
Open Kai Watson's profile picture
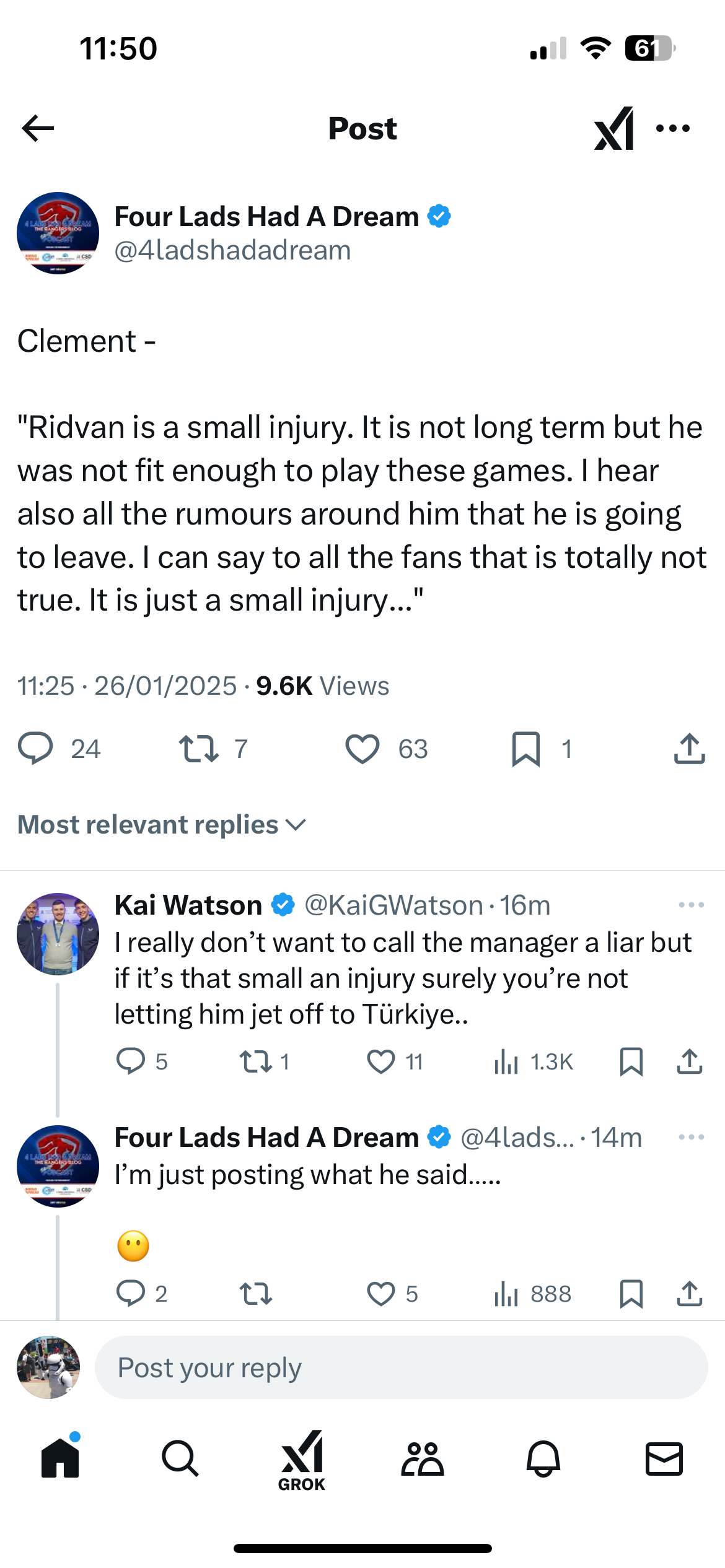click(58, 934)
